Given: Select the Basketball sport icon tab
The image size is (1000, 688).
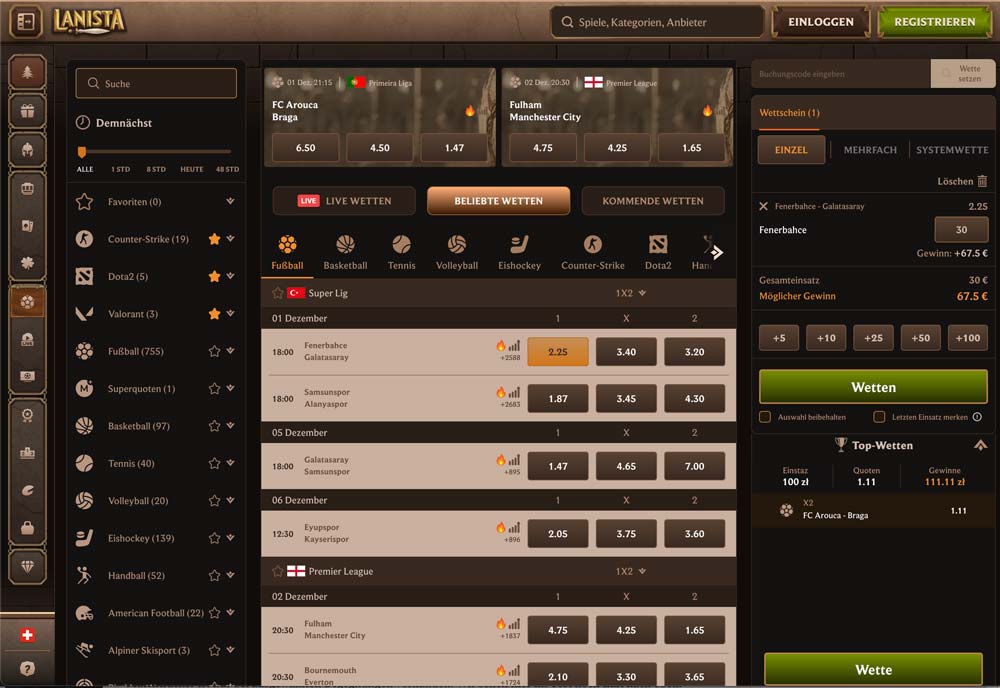Looking at the screenshot, I should coord(345,253).
